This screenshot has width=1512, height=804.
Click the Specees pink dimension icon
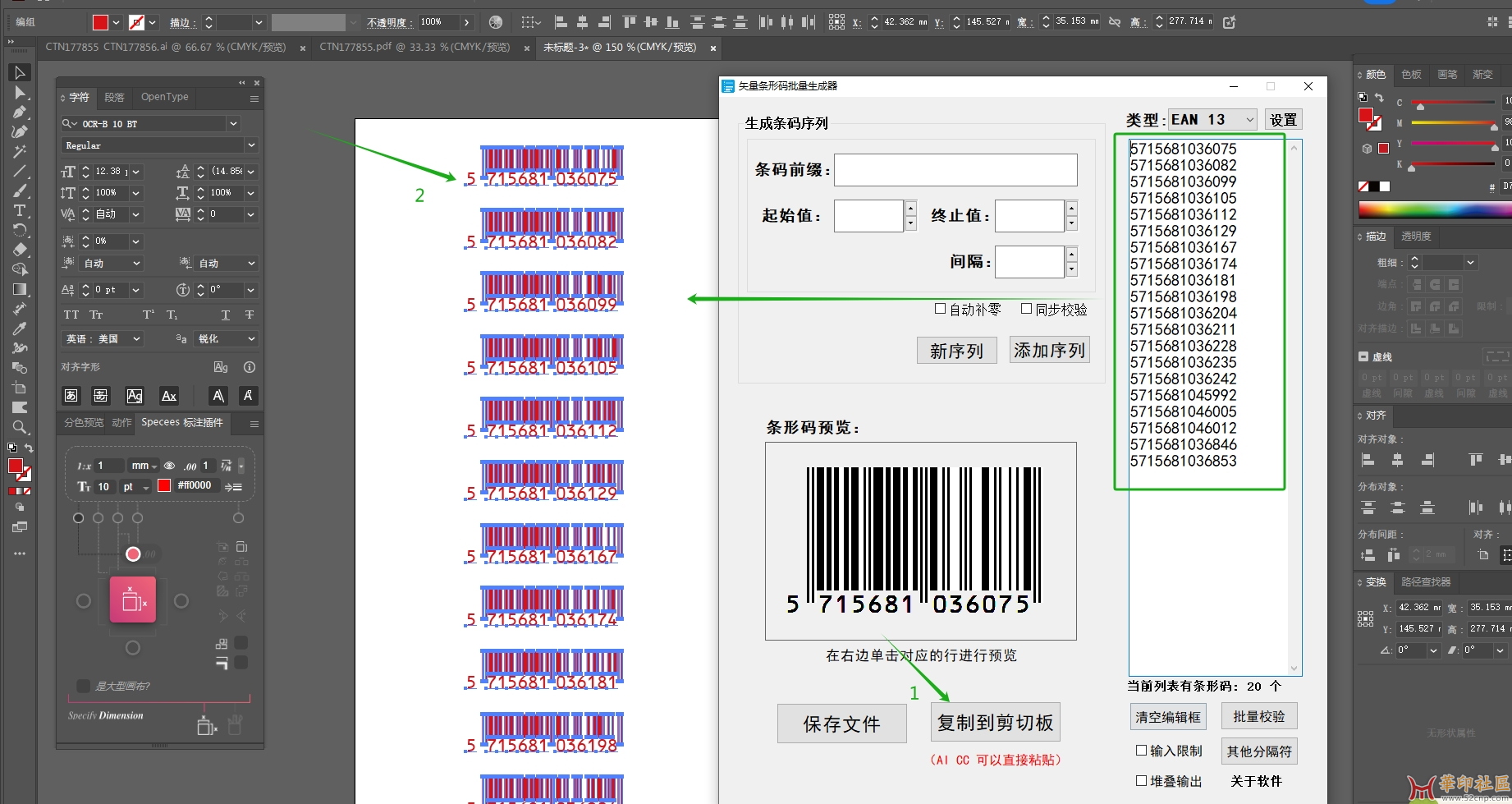[x=133, y=600]
